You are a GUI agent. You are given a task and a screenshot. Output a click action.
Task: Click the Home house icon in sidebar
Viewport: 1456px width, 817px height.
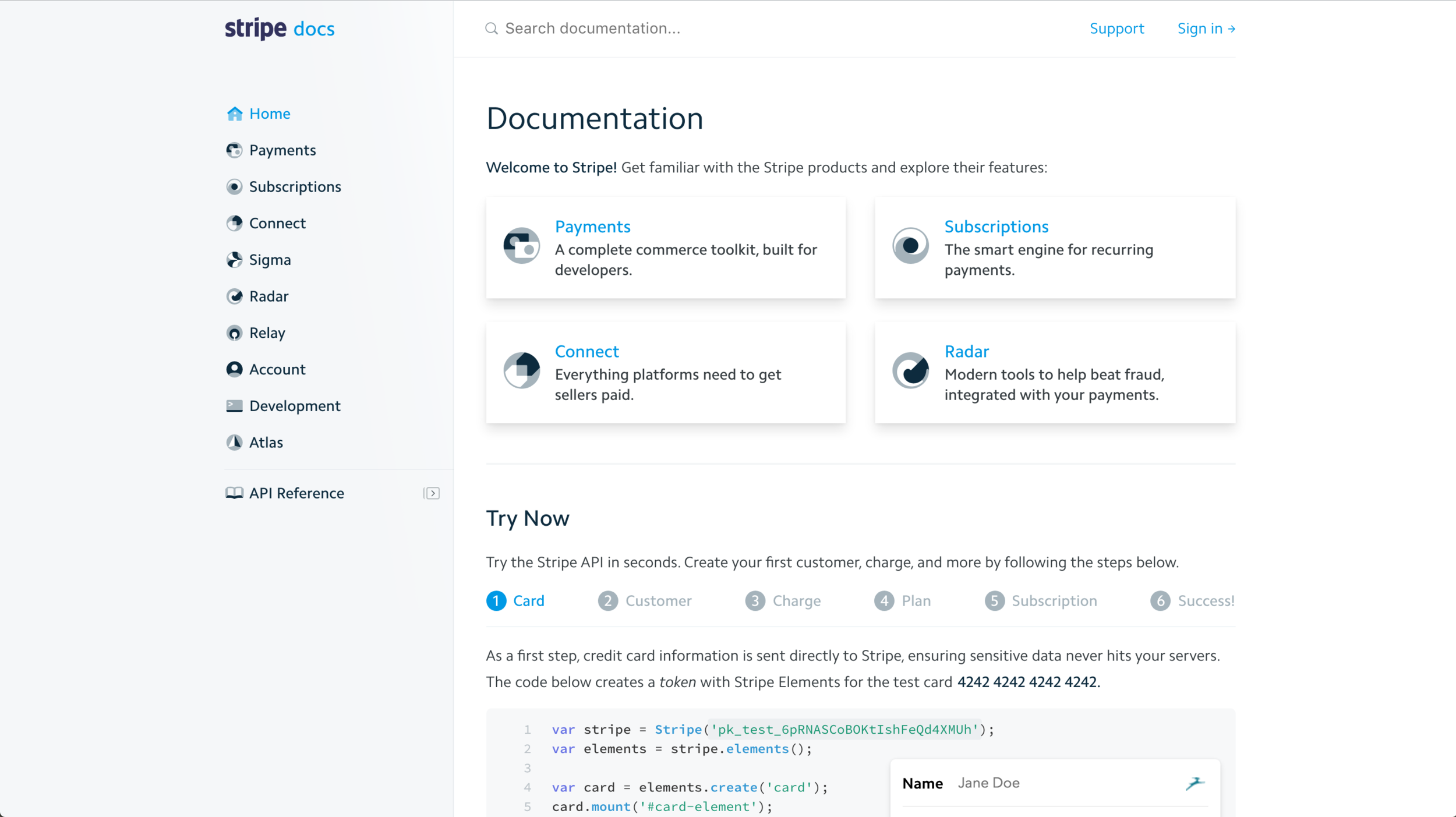click(235, 114)
